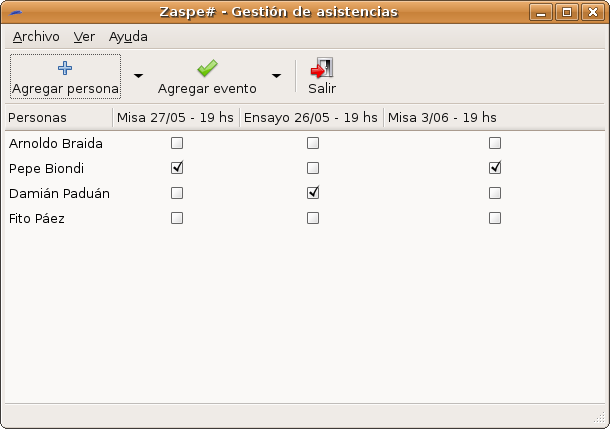Check Fito Páez for Misa 3/06
The width and height of the screenshot is (610, 429).
[495, 218]
